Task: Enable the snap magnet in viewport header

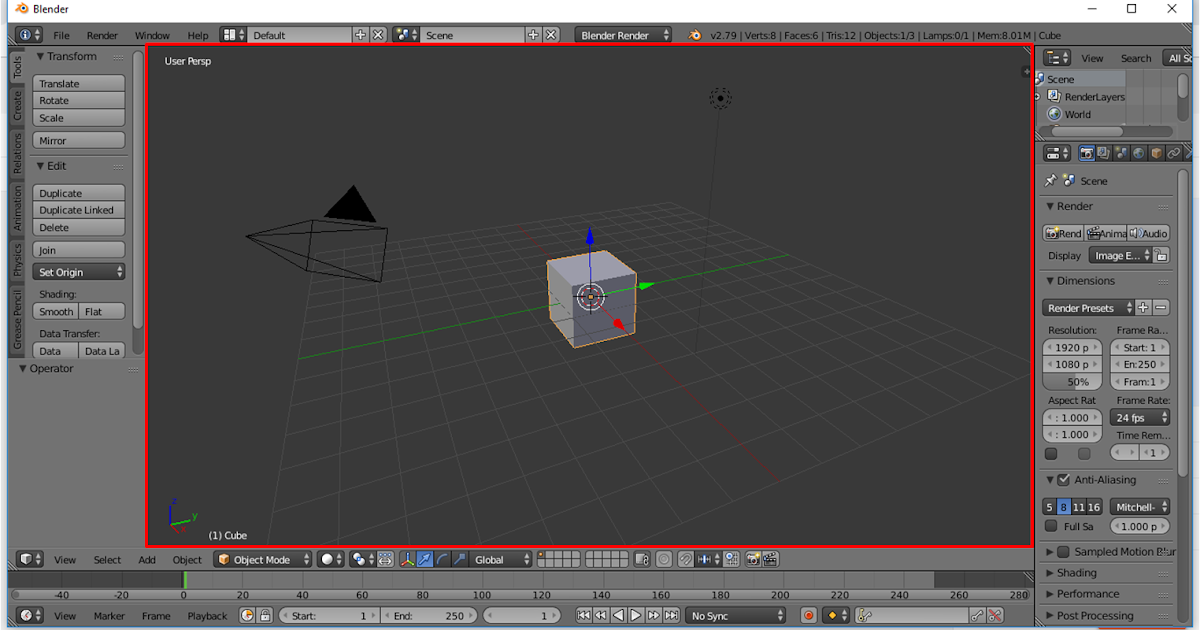Action: tap(687, 559)
